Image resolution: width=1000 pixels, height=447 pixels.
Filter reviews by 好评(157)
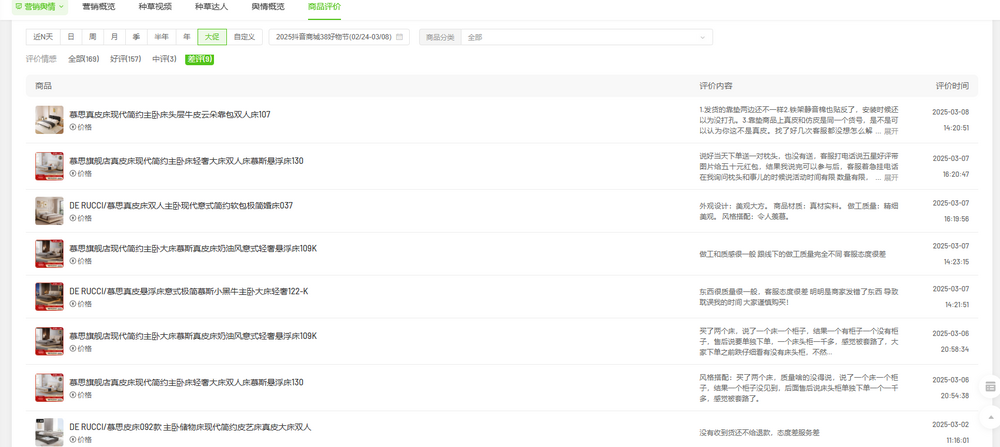(x=126, y=59)
